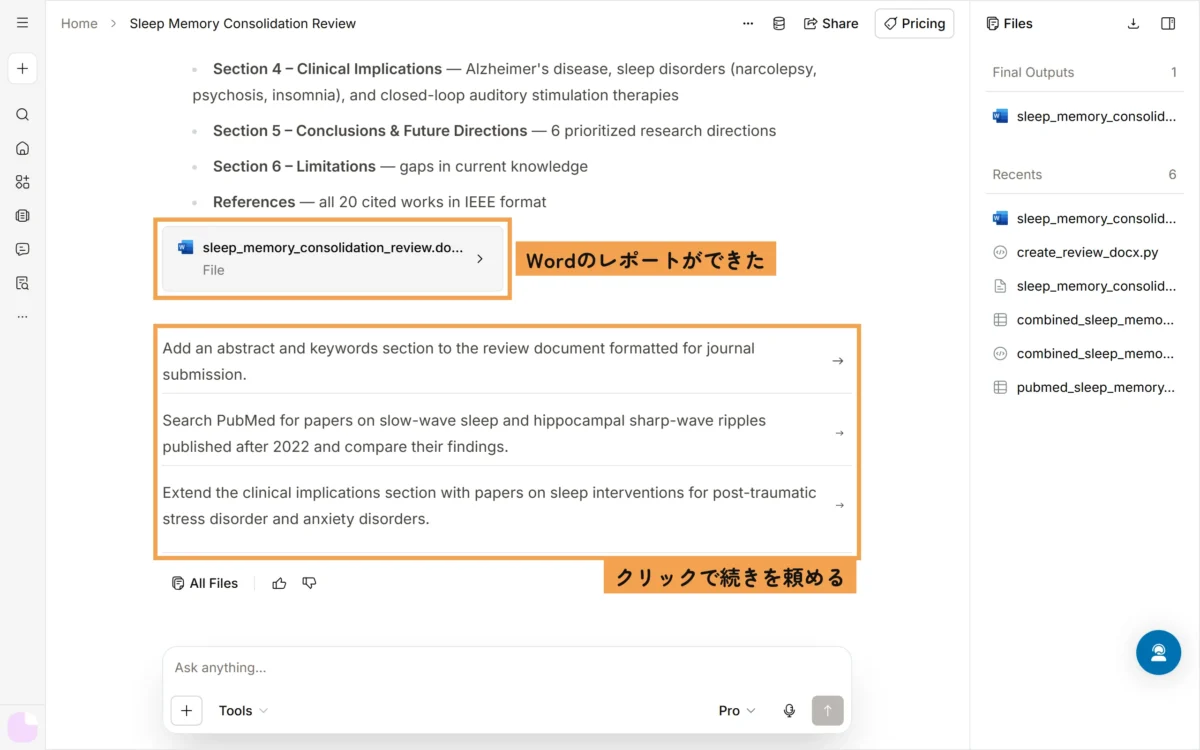Open search from the left sidebar
Screen dimensions: 1200x750
tap(22, 115)
